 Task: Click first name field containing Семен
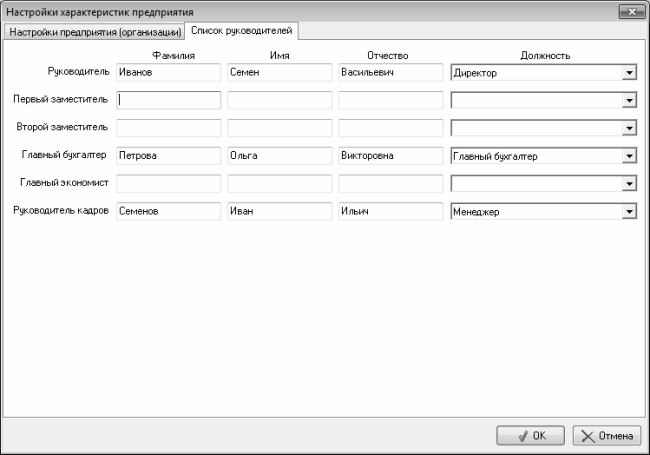[279, 72]
